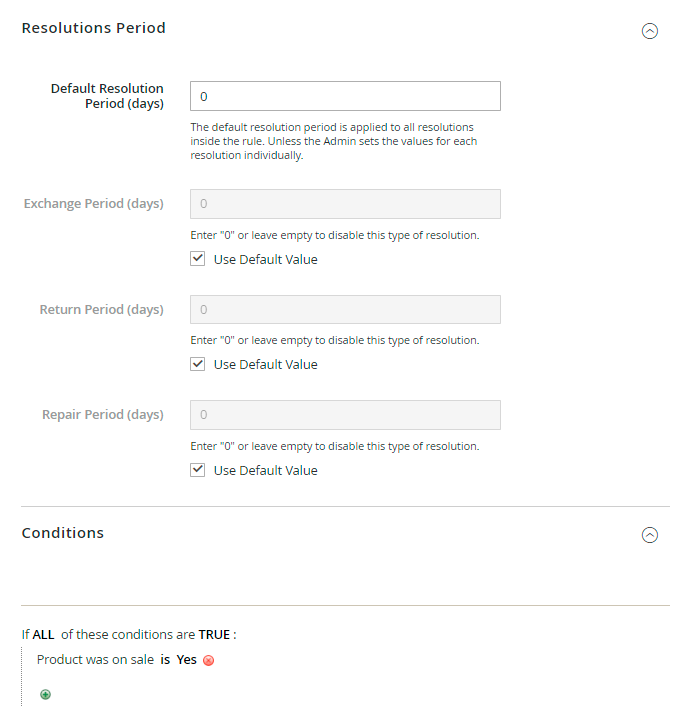This screenshot has width=683, height=727.
Task: Open the ALL aggregator dropdown in conditions
Action: pos(43,634)
